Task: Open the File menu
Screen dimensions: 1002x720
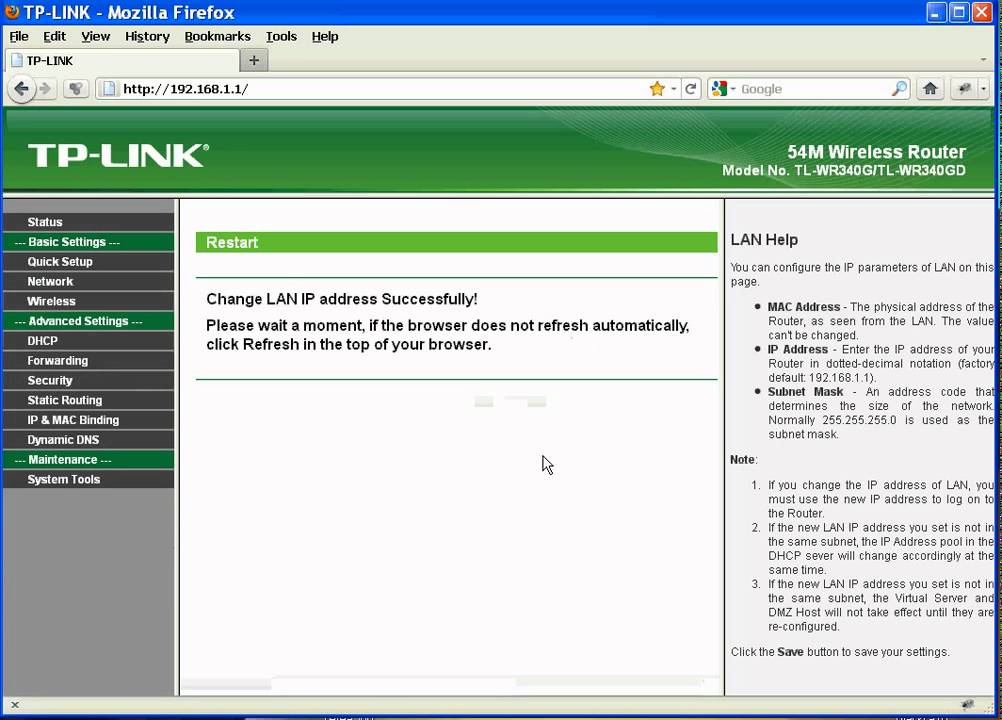Action: [x=19, y=36]
